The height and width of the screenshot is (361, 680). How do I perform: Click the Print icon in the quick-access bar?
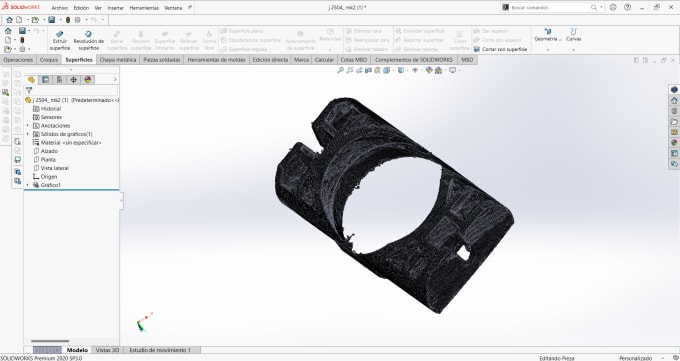click(x=78, y=20)
